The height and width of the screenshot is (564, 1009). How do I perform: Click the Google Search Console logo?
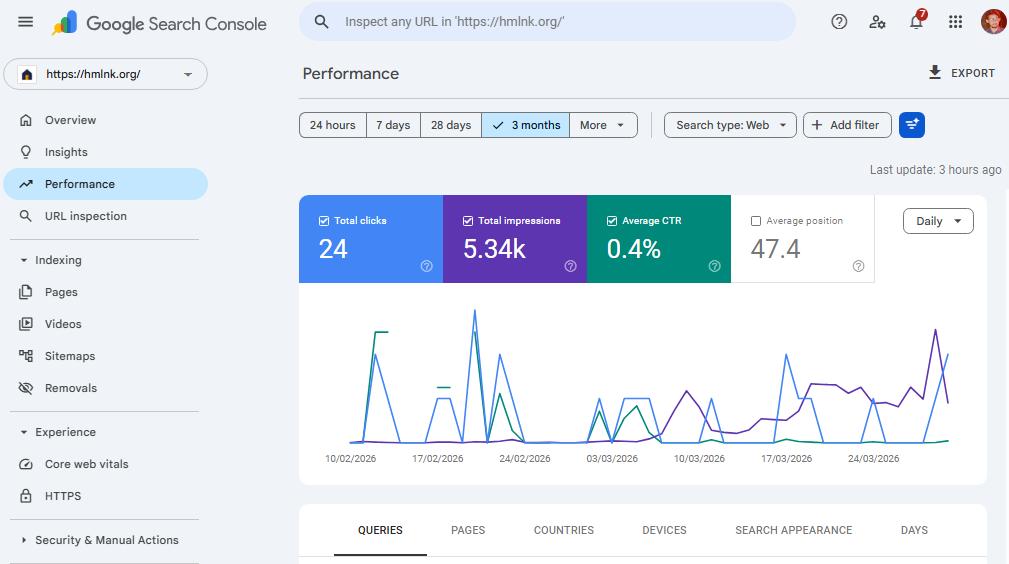[x=159, y=23]
